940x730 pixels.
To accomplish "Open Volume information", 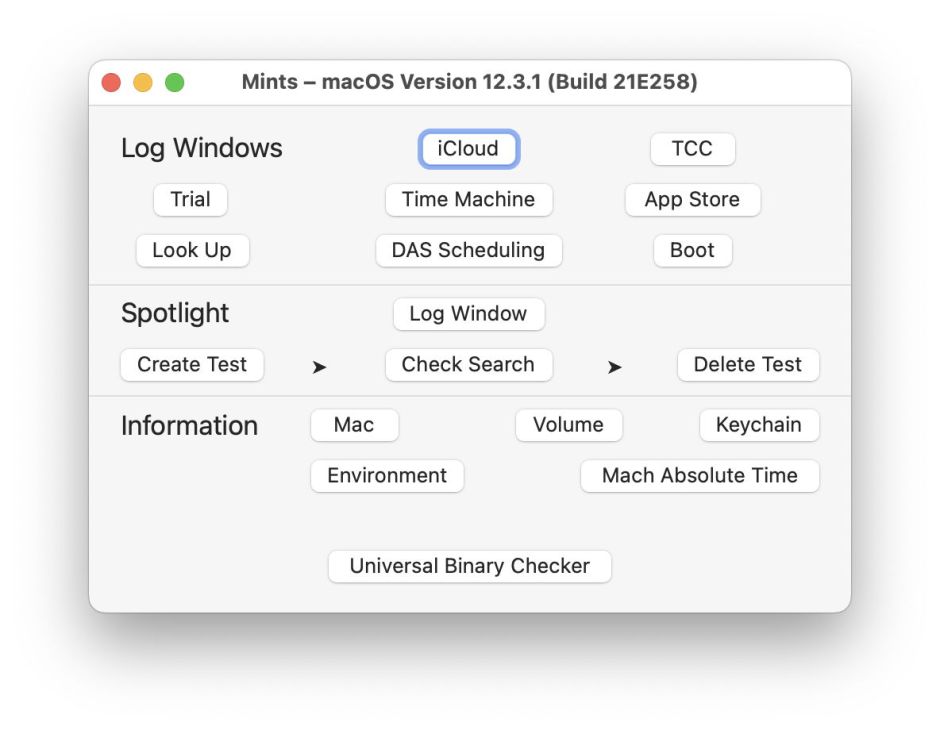I will tap(568, 425).
